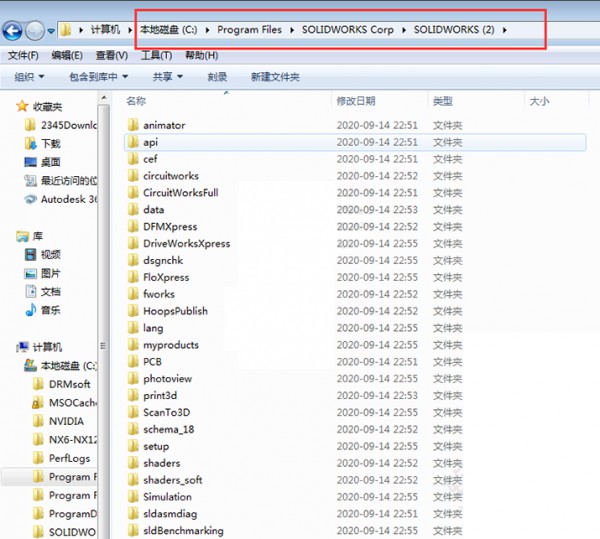
Task: Select the HoopsPublish folder name
Action: pos(175,311)
